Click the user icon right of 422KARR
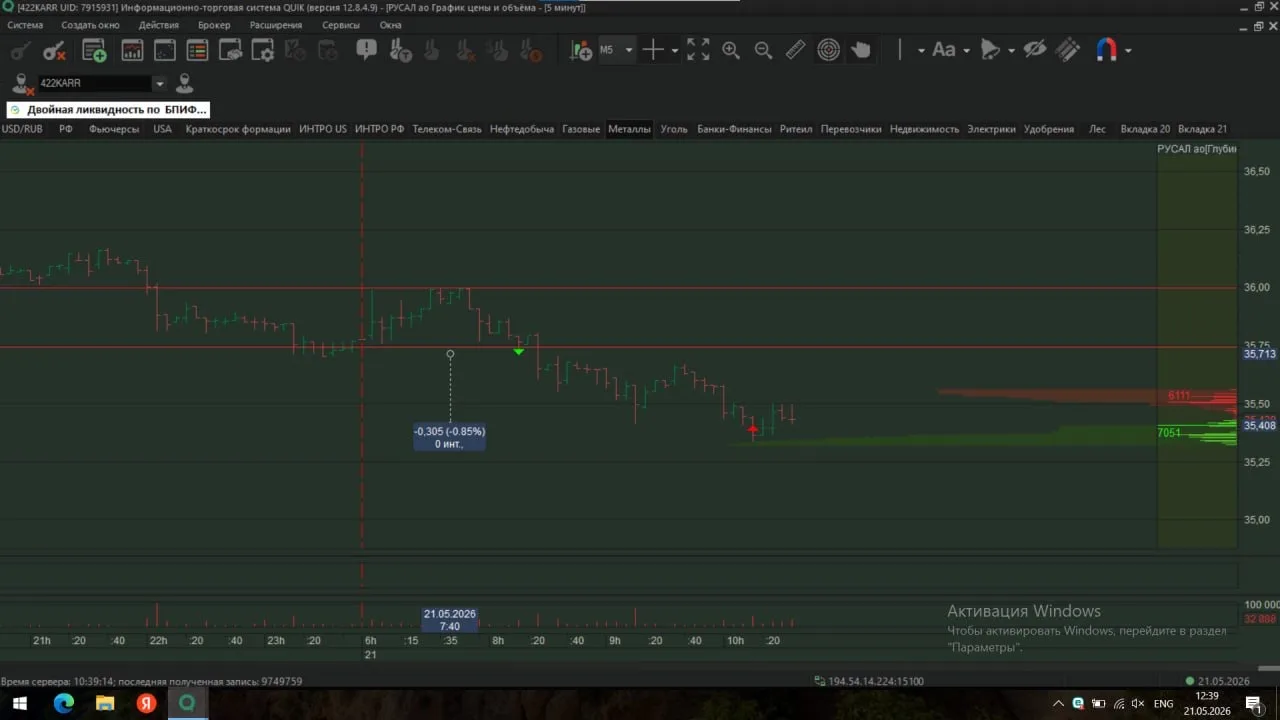 click(184, 83)
